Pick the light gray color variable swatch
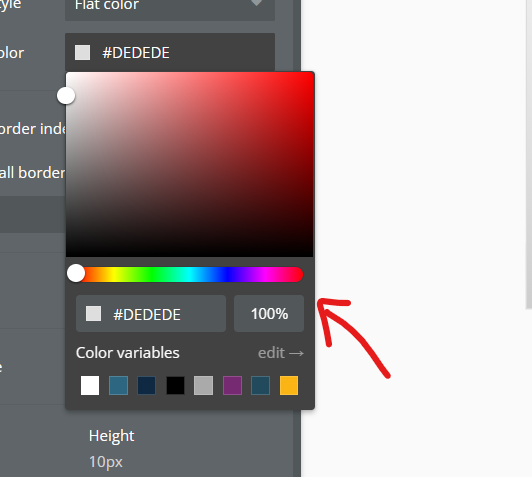 coord(204,385)
